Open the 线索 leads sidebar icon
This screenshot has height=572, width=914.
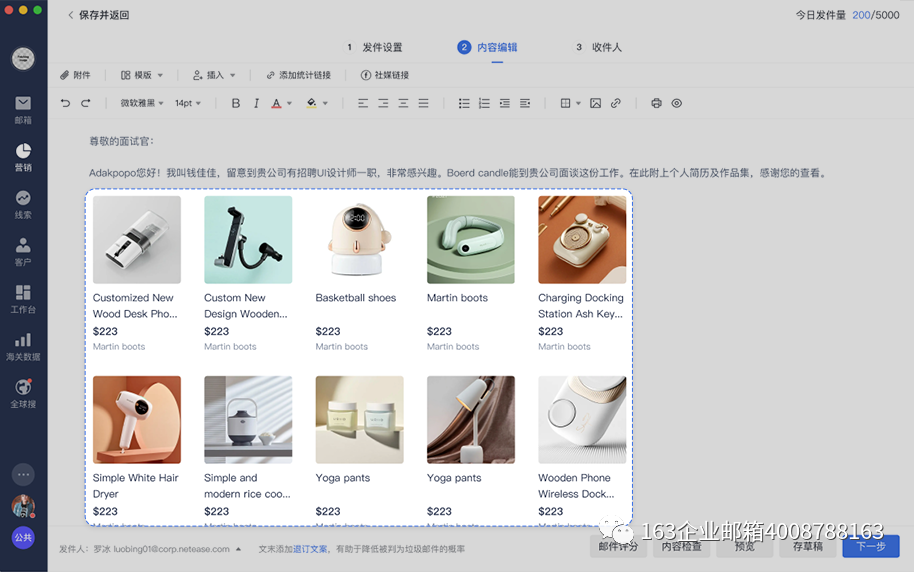point(23,205)
